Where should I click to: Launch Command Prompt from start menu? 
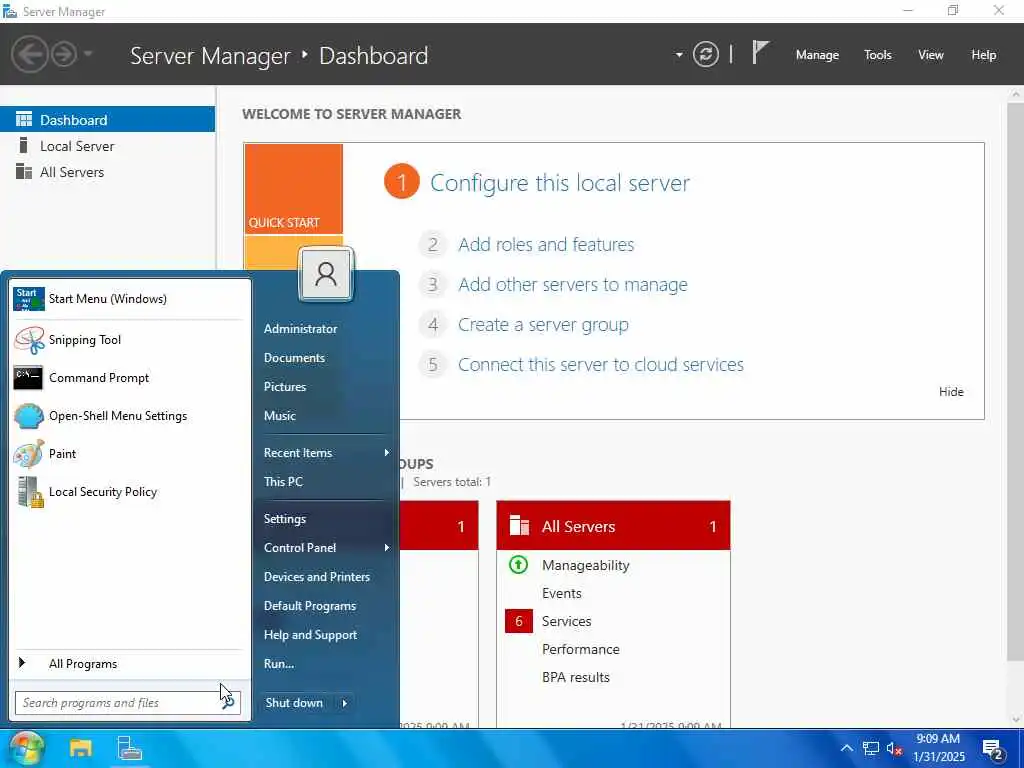click(x=129, y=377)
